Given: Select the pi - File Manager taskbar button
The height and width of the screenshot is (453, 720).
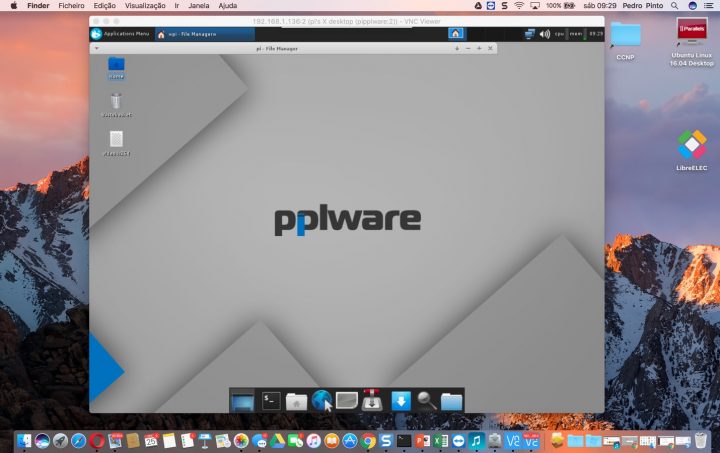Looking at the screenshot, I should (x=190, y=34).
